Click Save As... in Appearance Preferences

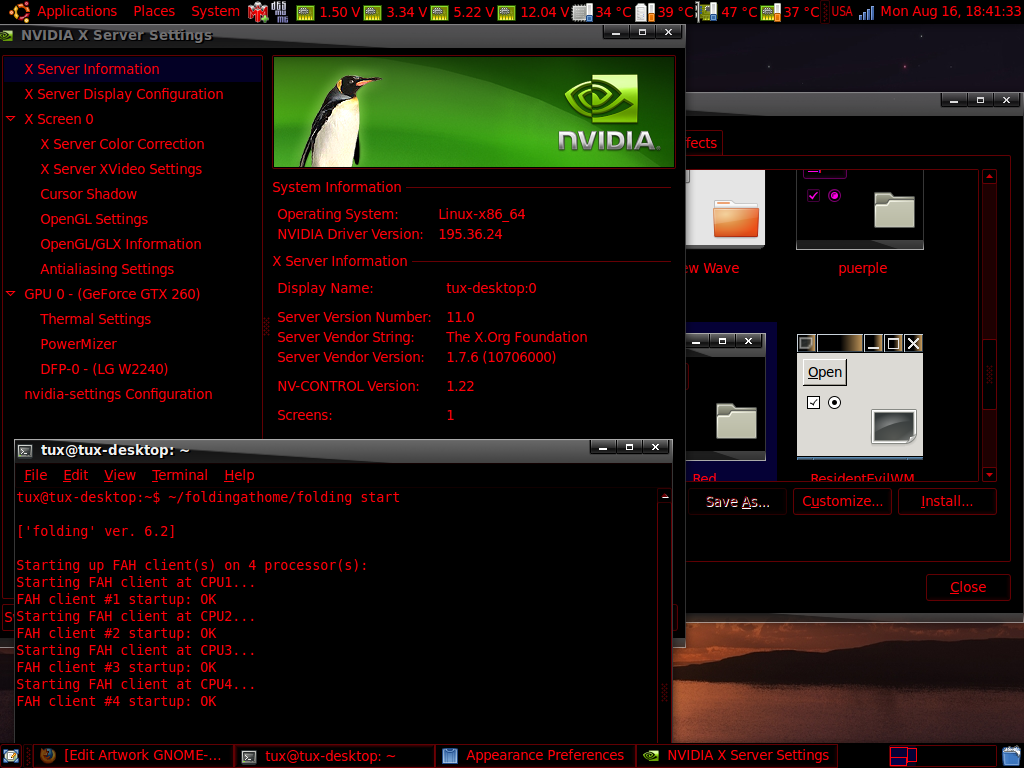(x=737, y=502)
